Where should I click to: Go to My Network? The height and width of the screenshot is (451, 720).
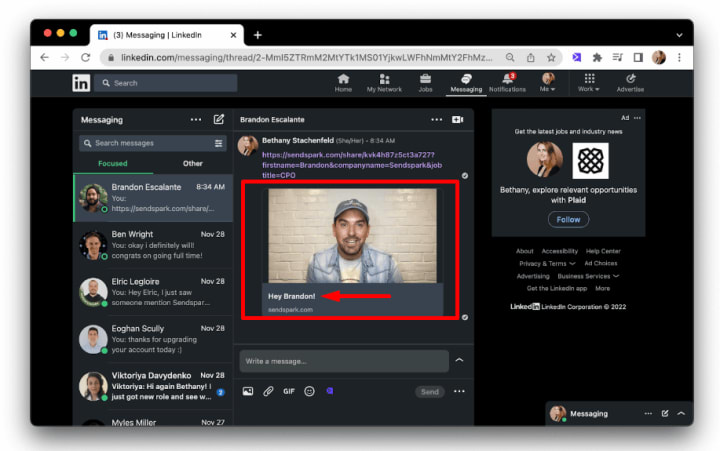(x=384, y=83)
